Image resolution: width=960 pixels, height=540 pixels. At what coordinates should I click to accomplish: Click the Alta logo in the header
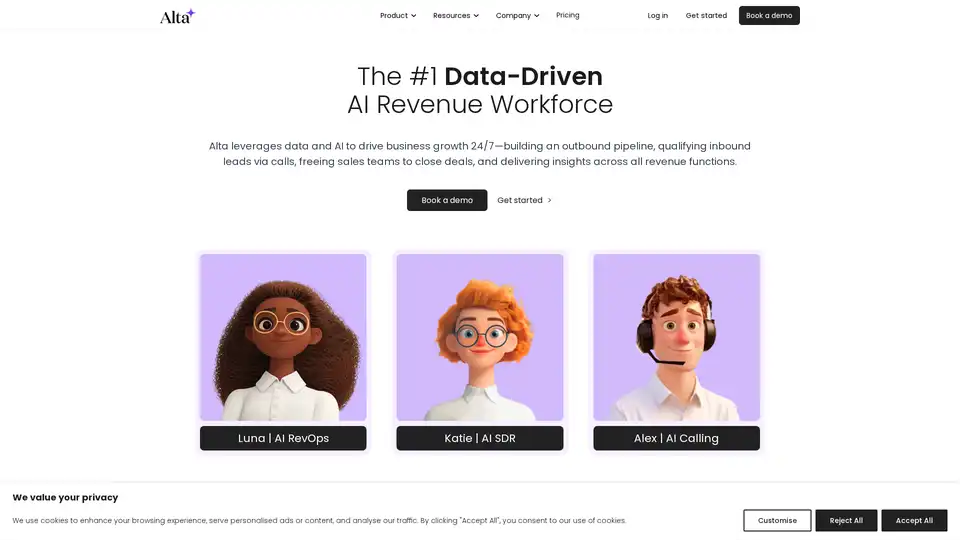coord(177,16)
